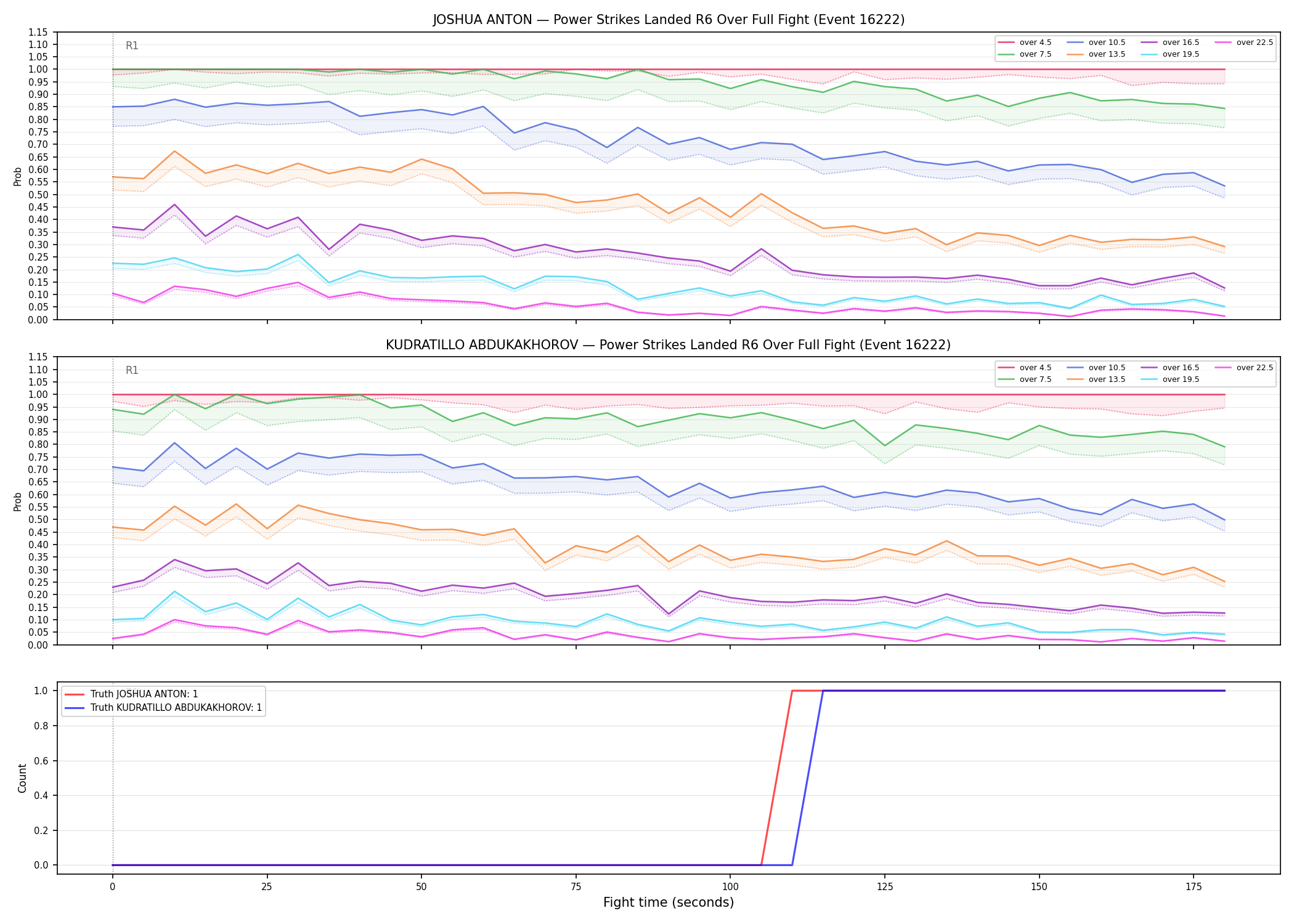
Task: Click 'over 13.5' legend entry in Joshua Anton chart
Action: pos(1096,54)
